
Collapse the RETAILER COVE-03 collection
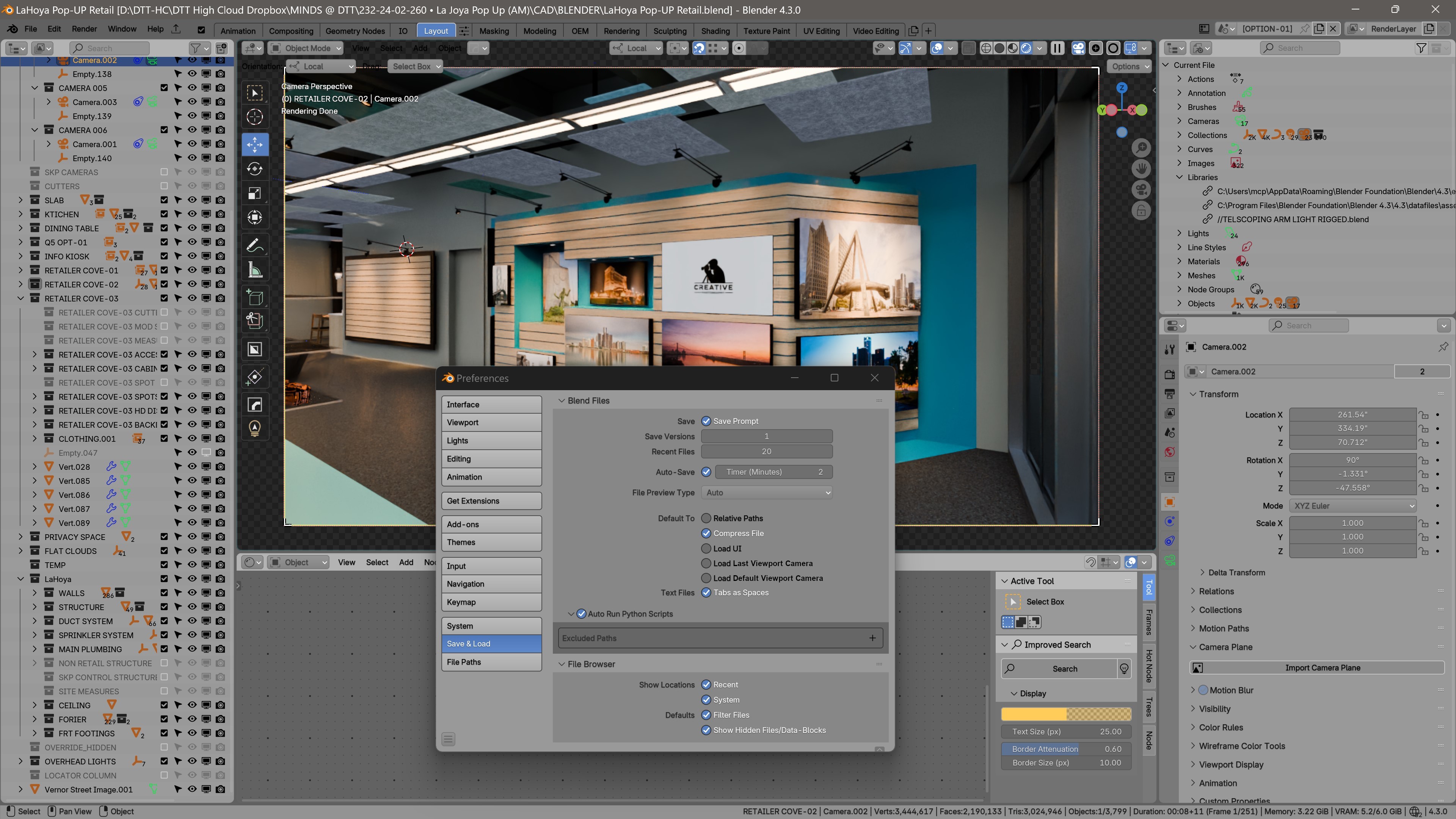(x=21, y=298)
